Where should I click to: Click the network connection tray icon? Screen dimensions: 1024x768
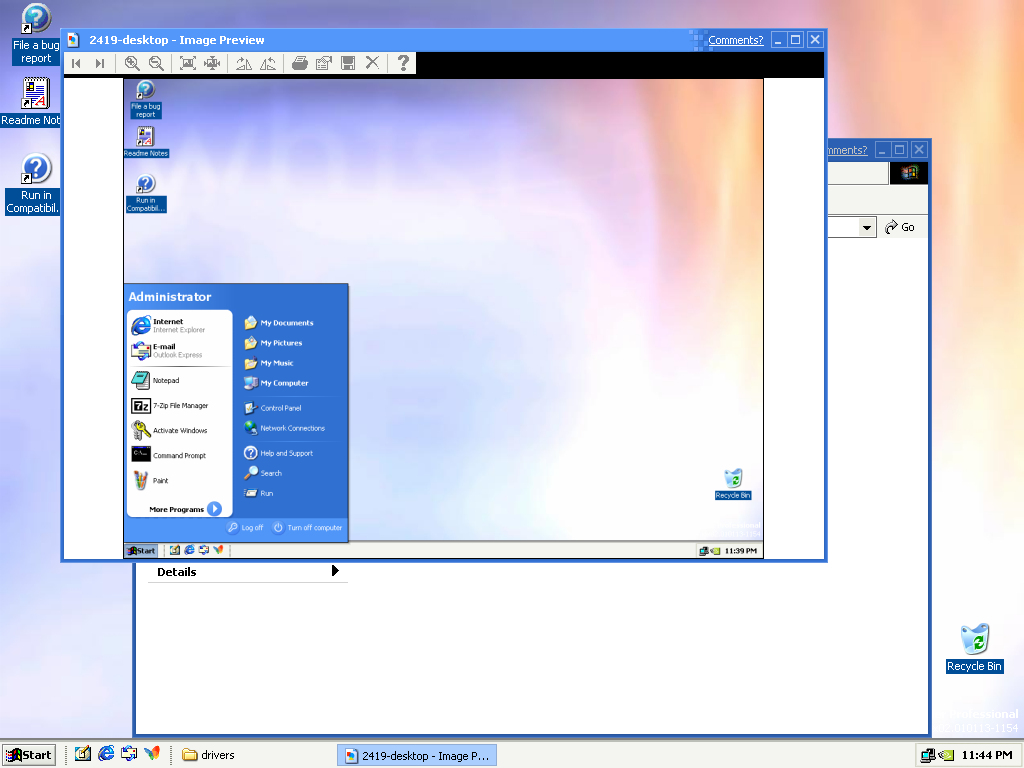tap(927, 756)
